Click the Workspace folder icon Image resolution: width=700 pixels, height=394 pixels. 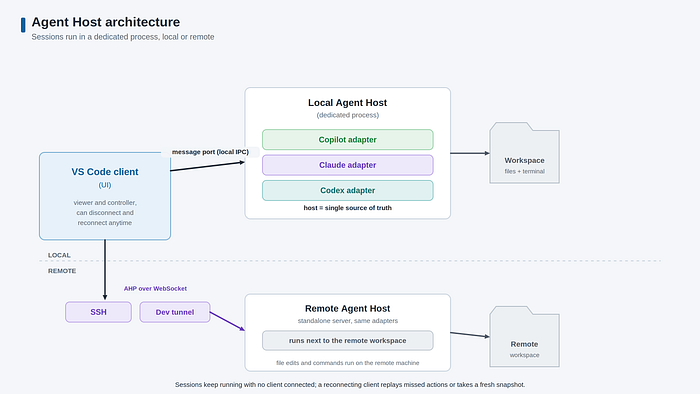pos(525,153)
